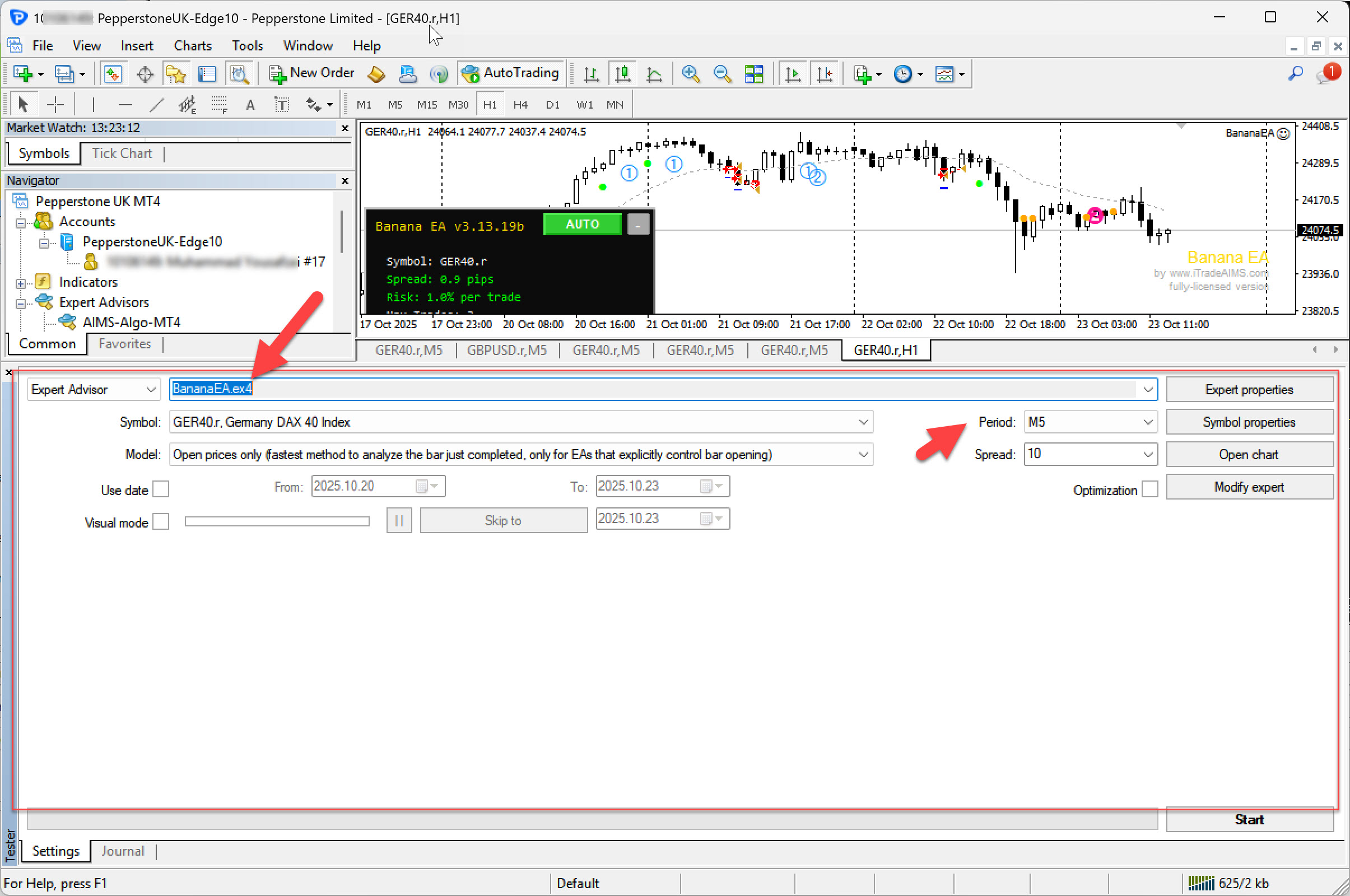Switch chart to candlesticks view icon

point(622,74)
